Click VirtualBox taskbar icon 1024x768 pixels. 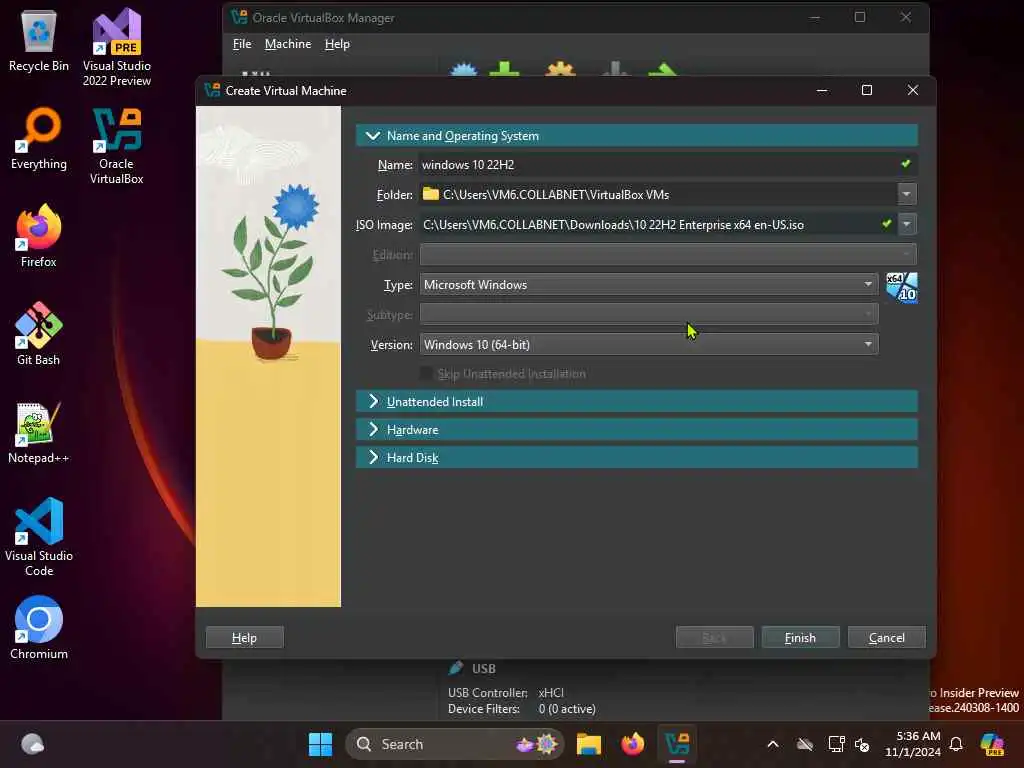pos(677,744)
